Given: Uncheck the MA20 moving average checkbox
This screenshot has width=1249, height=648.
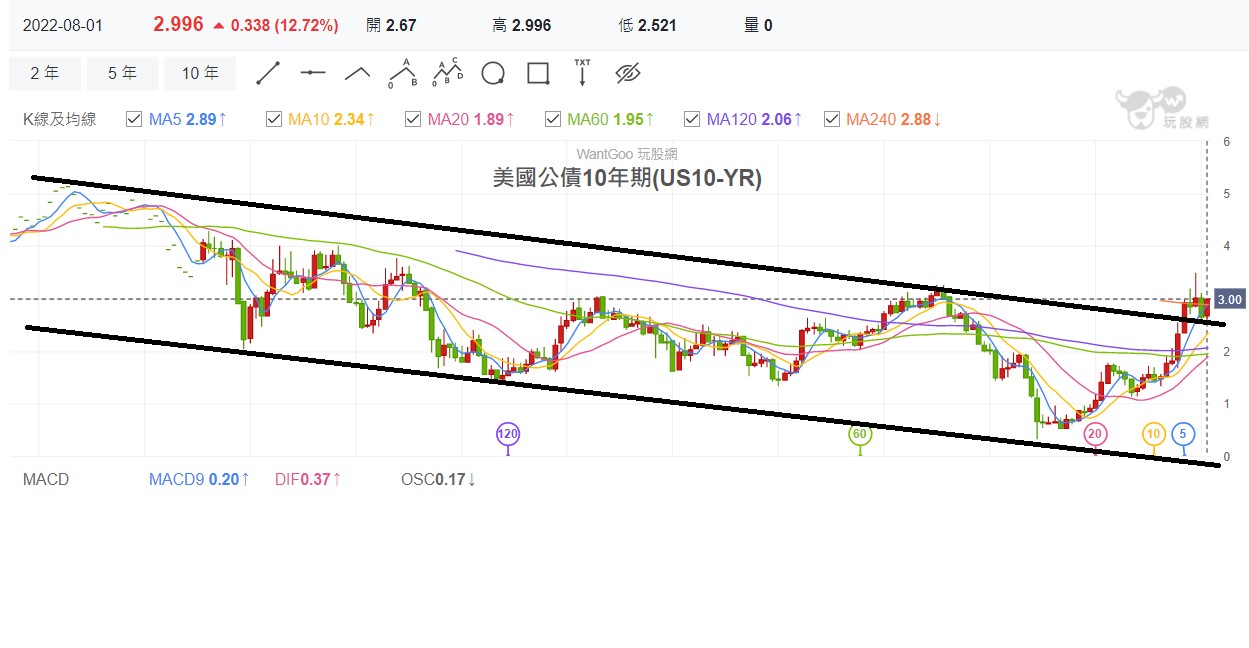Looking at the screenshot, I should click(x=413, y=119).
